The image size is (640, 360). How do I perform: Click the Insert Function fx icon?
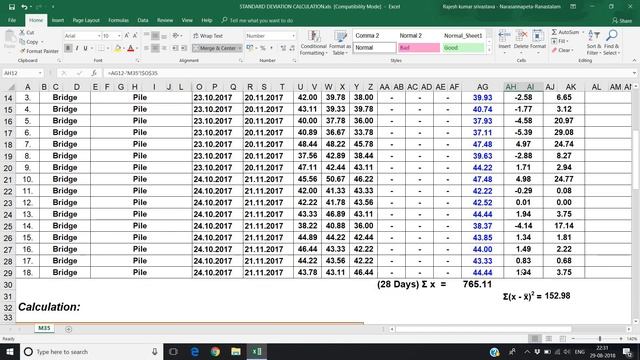coord(94,73)
